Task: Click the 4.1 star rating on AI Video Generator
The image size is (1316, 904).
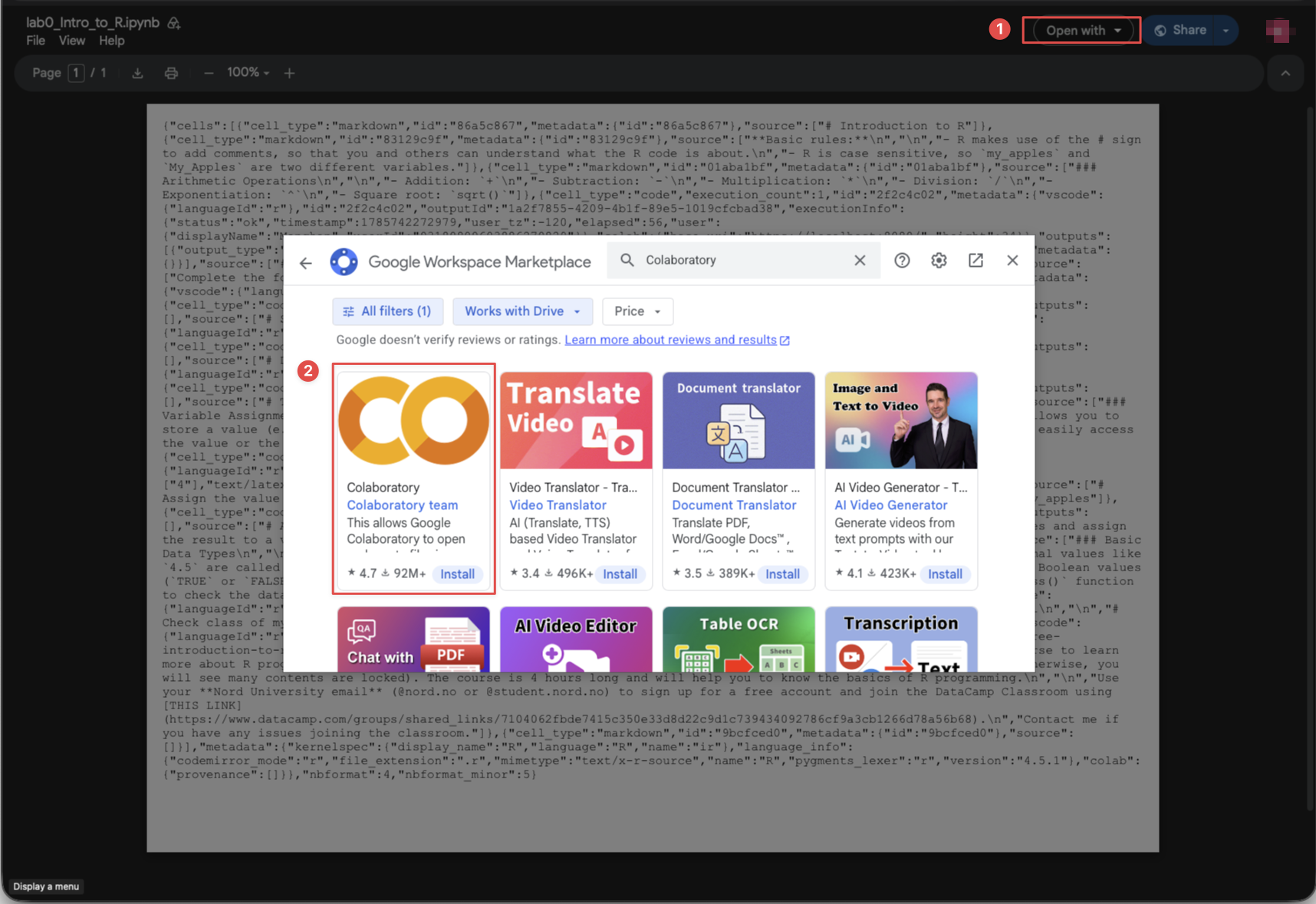Action: [x=850, y=574]
